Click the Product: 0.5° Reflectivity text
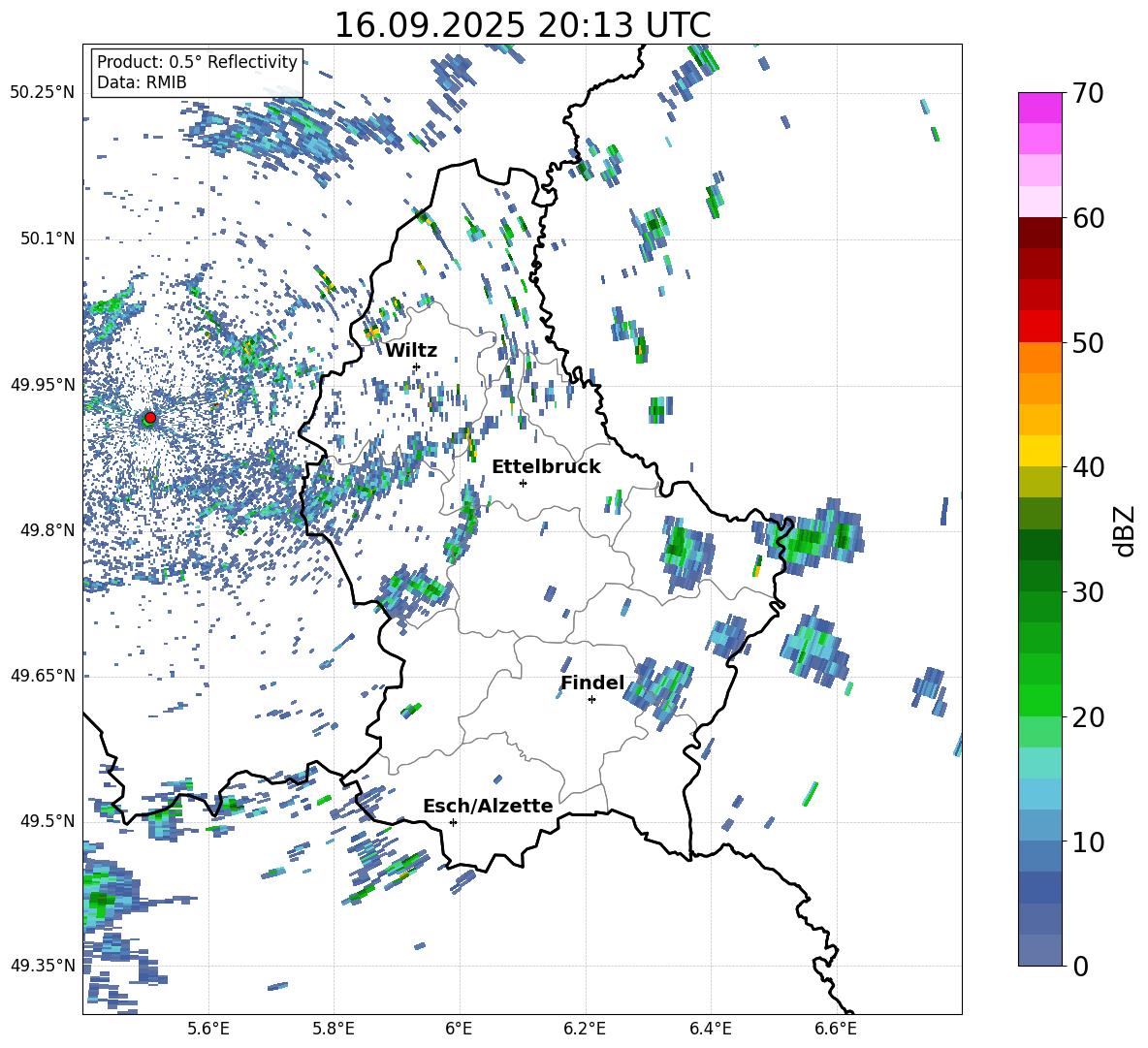Image resolution: width=1148 pixels, height=1048 pixels. click(197, 61)
